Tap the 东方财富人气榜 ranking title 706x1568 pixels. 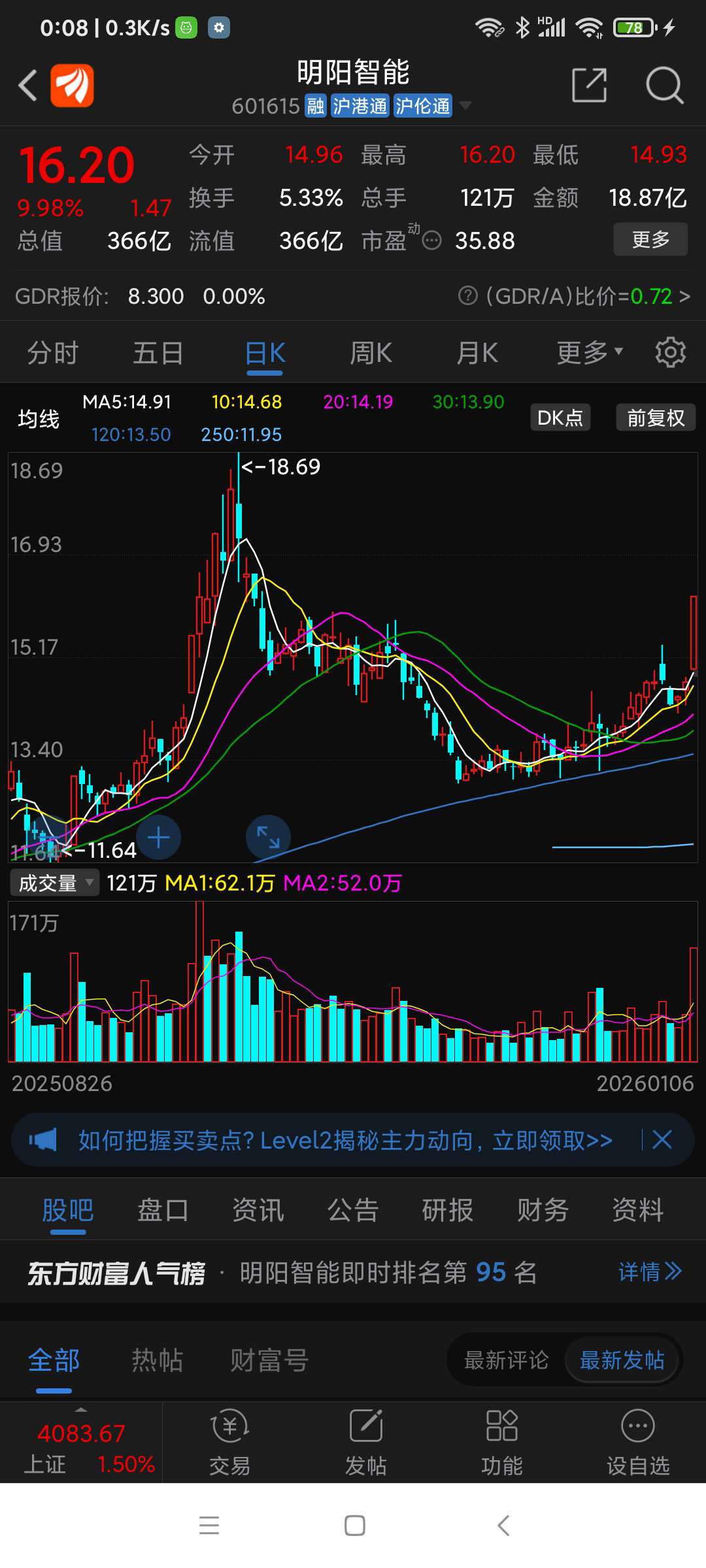[116, 1273]
